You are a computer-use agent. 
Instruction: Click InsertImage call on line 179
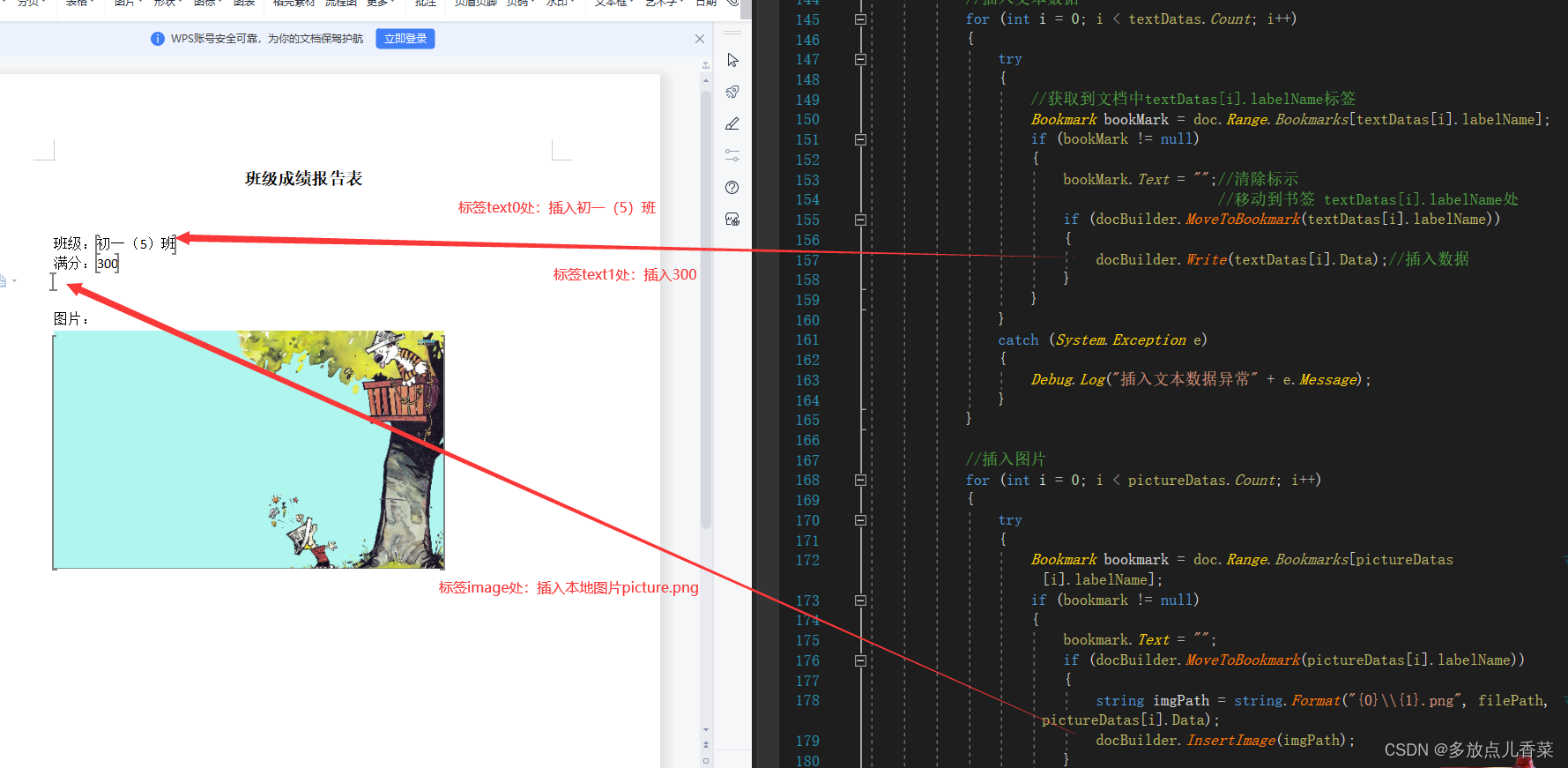click(x=1225, y=741)
